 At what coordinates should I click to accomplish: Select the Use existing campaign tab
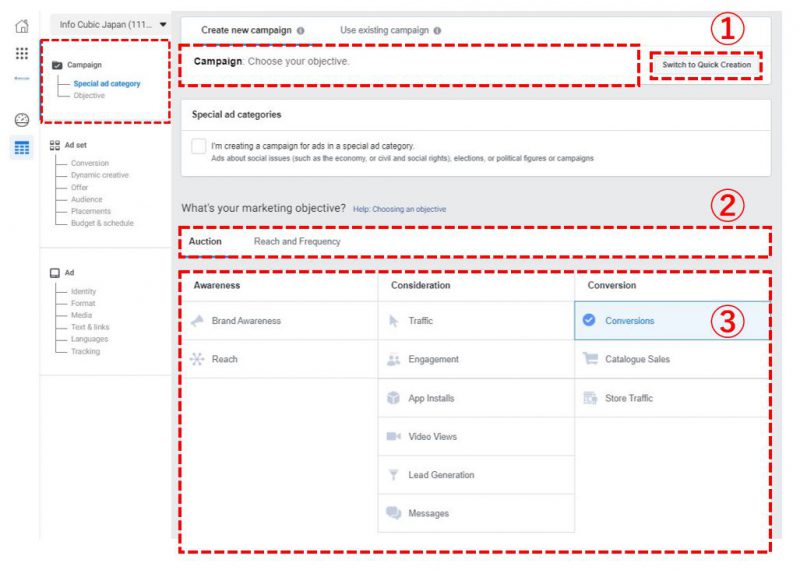click(x=384, y=30)
